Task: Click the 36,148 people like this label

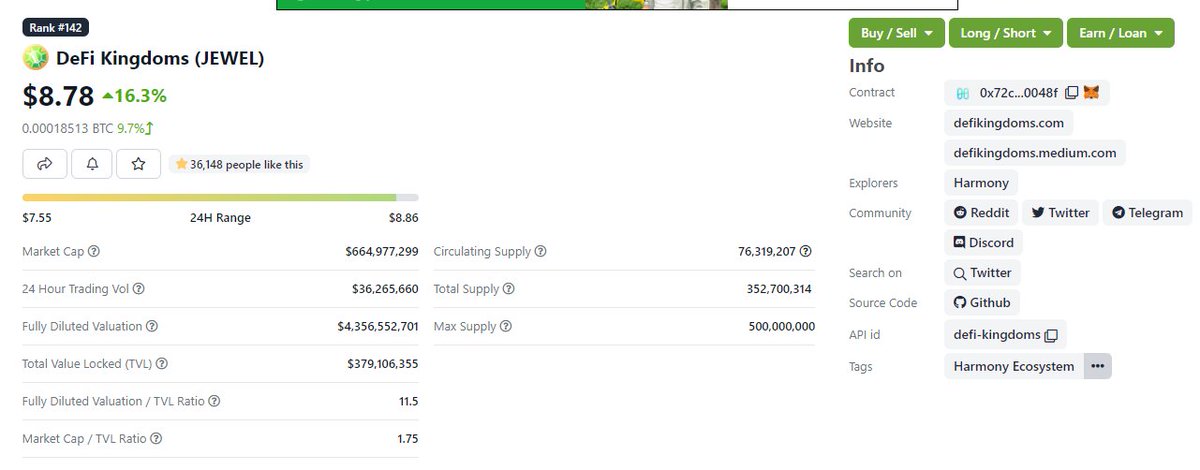Action: point(240,164)
